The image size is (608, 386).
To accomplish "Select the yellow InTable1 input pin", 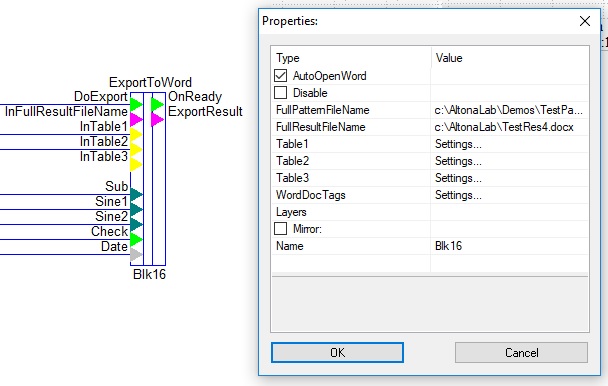I will pyautogui.click(x=136, y=134).
